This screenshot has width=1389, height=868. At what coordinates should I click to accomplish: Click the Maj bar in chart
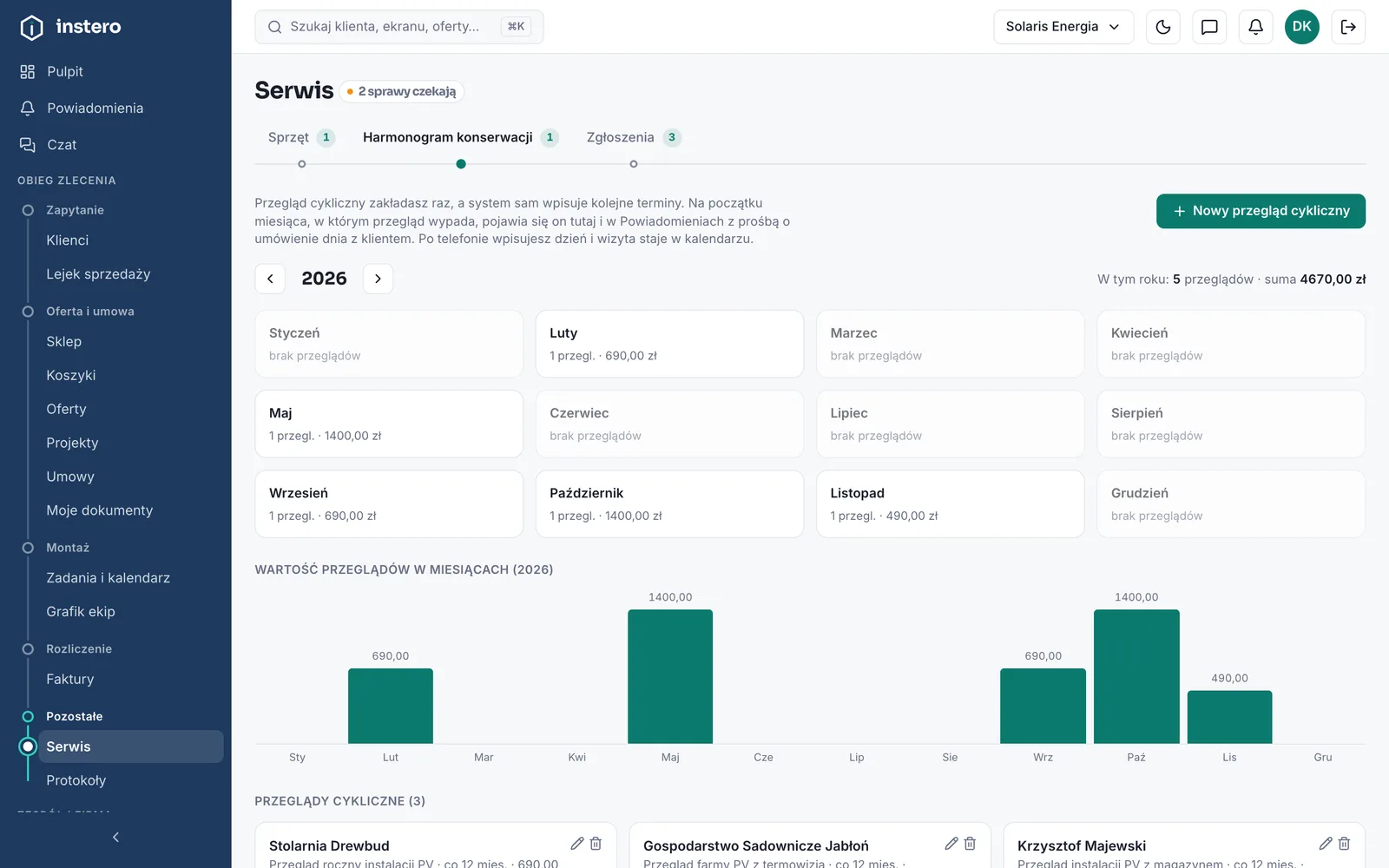coord(670,676)
